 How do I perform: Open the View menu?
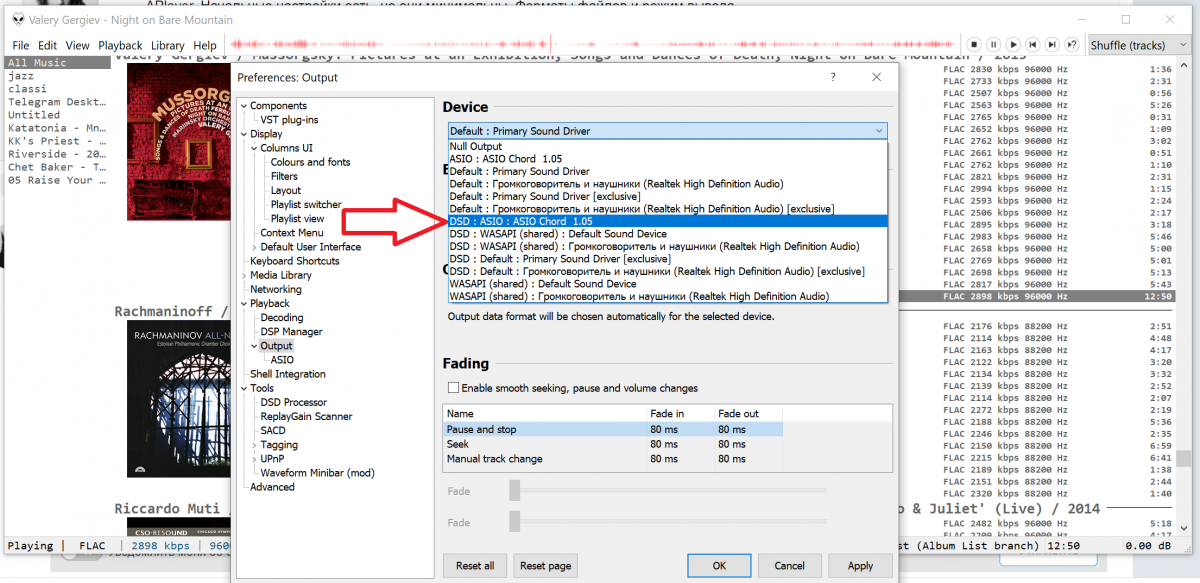point(78,45)
